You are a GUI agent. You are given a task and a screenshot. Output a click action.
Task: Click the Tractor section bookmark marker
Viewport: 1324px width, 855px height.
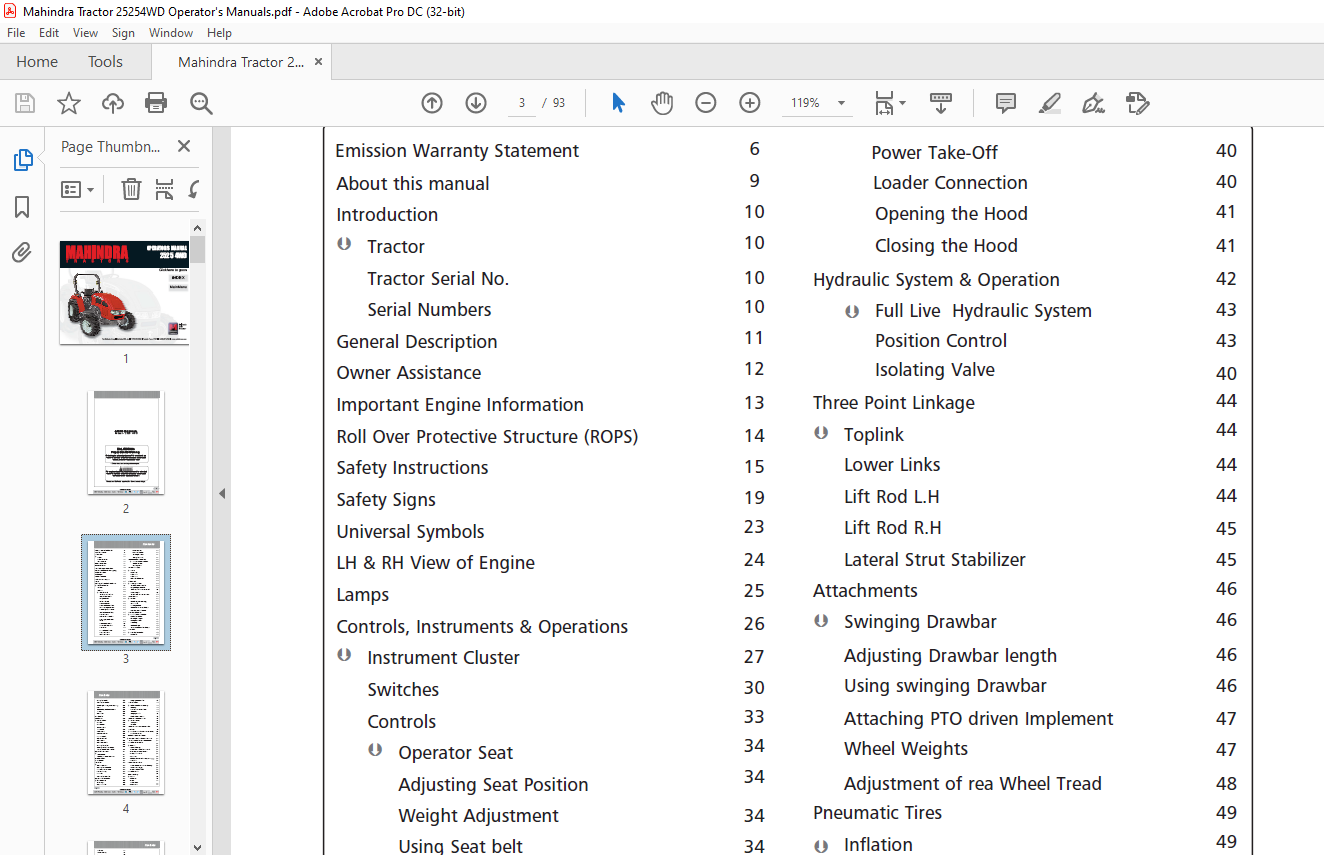[x=344, y=244]
